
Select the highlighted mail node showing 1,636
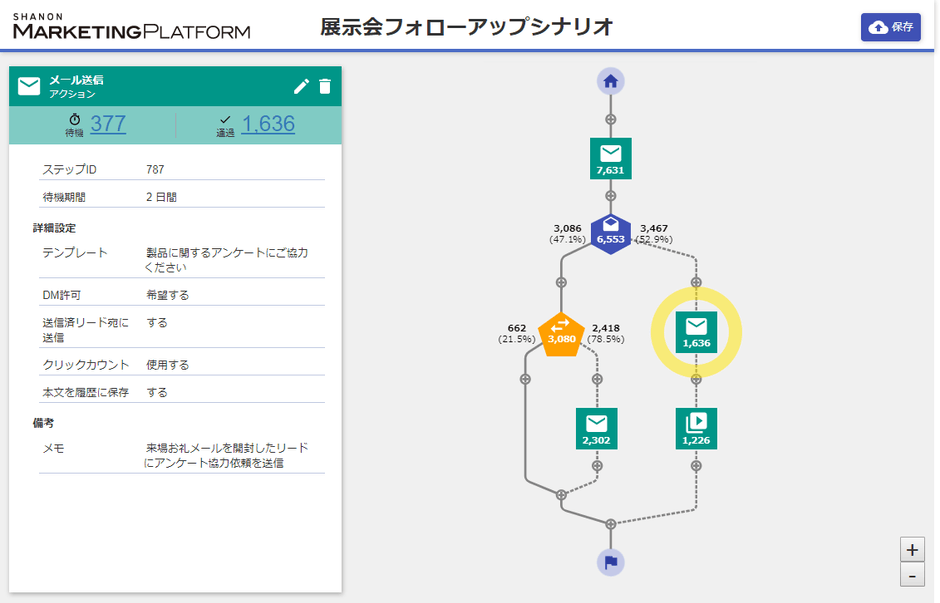tap(696, 332)
